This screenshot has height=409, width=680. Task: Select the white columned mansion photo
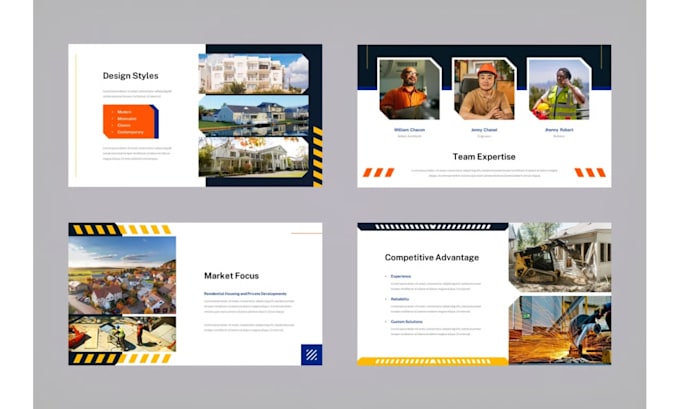(253, 157)
